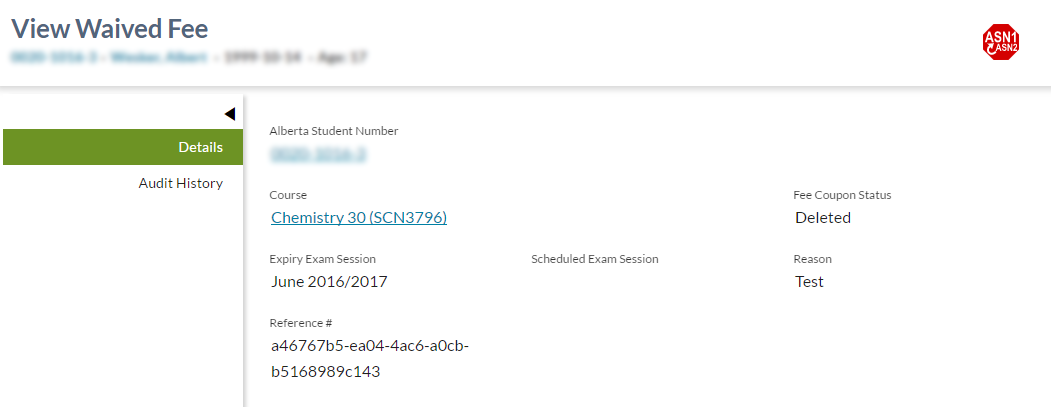Click the Age text in the header
Screen dimensions: 1051x407
coord(344,57)
